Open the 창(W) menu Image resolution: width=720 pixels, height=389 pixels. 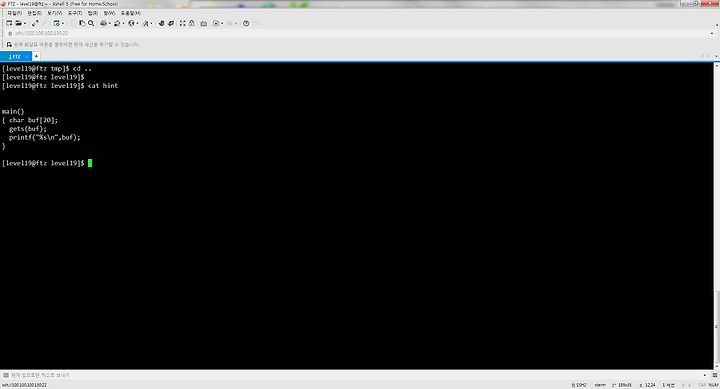pos(109,13)
